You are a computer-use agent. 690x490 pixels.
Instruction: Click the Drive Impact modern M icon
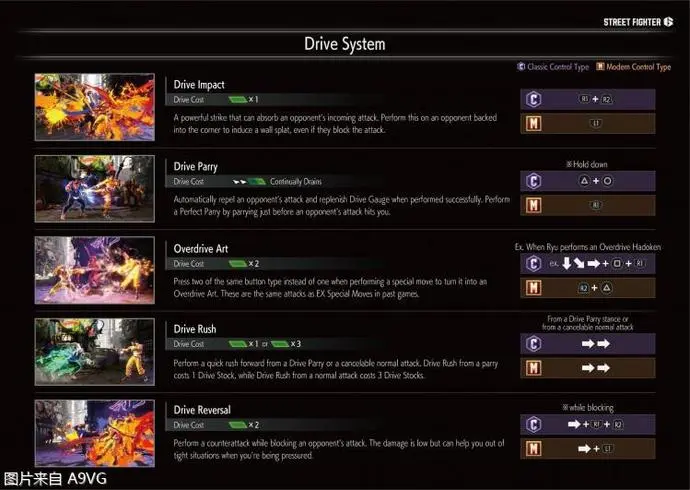click(533, 124)
